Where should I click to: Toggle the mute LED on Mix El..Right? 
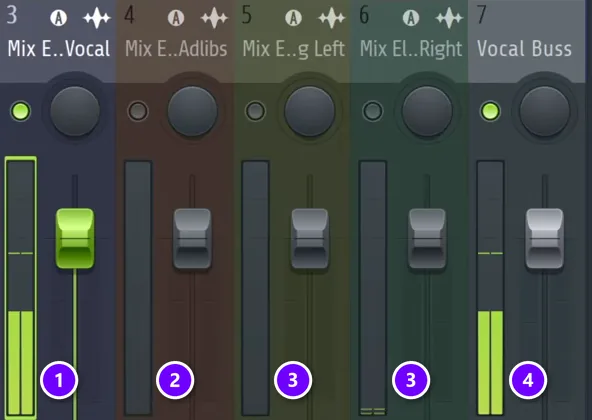[x=373, y=111]
